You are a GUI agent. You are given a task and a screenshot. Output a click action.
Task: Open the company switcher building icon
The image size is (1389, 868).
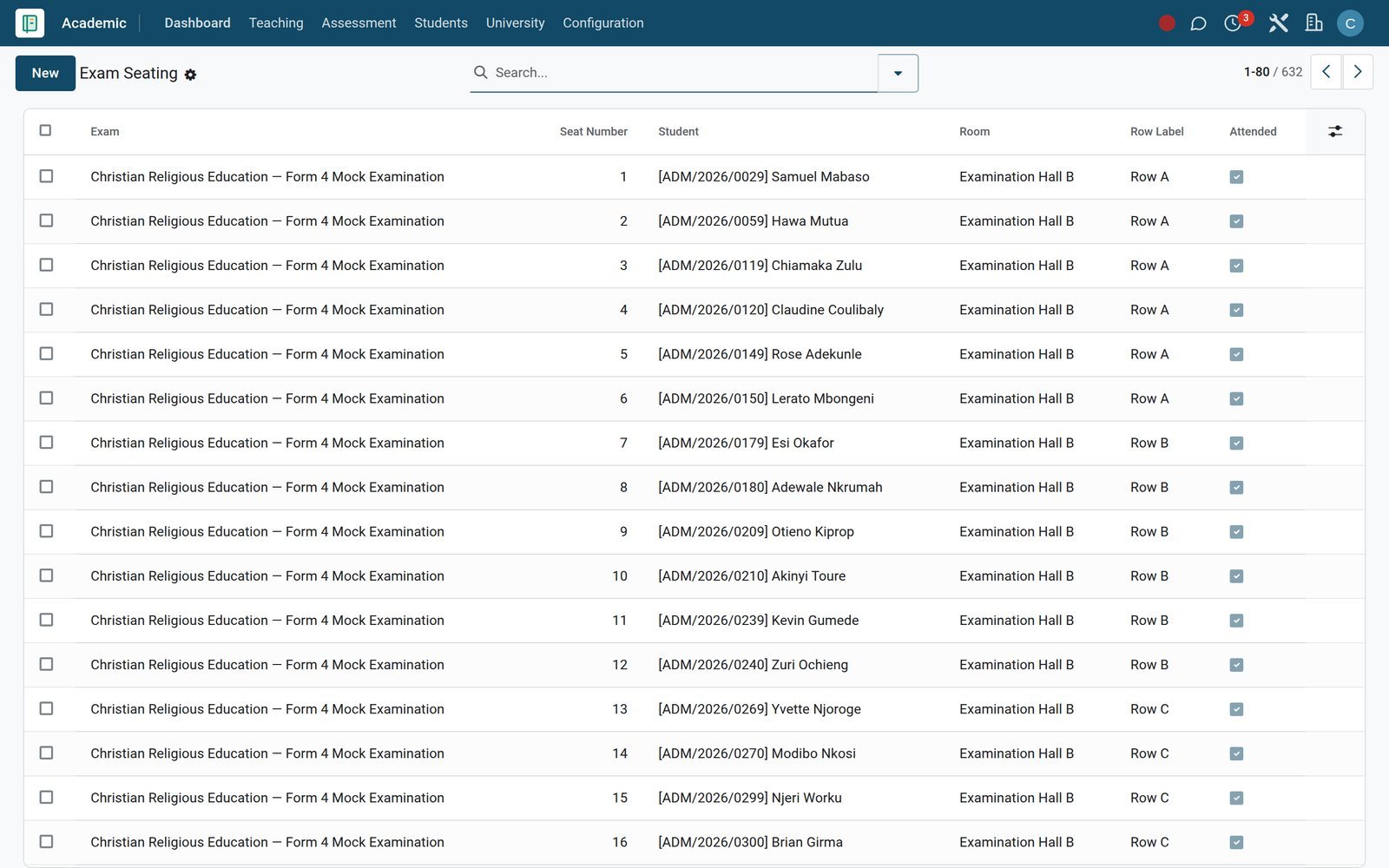tap(1313, 23)
